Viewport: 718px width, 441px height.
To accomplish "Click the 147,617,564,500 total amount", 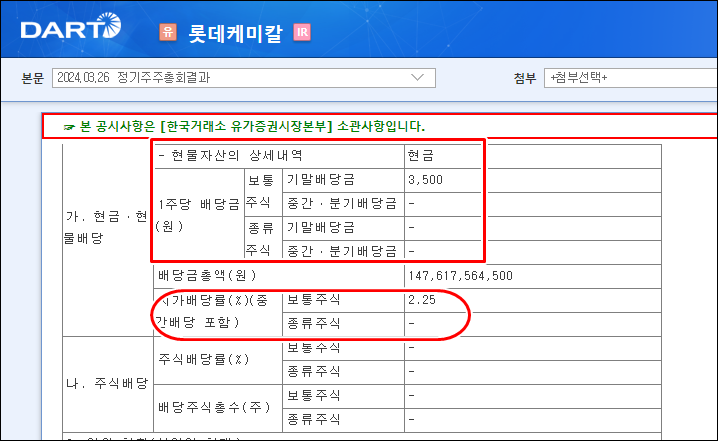I will pyautogui.click(x=461, y=276).
